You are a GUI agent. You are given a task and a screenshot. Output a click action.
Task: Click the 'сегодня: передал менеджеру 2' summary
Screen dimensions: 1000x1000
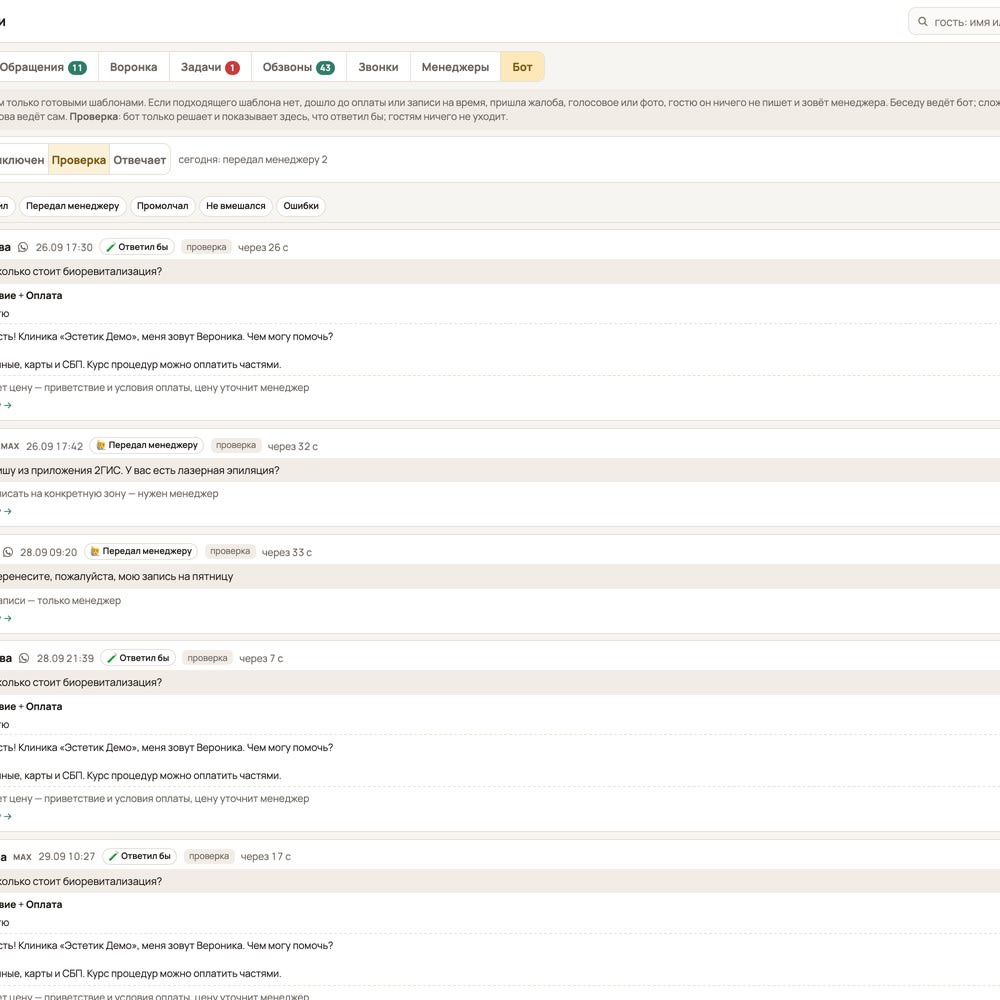(x=253, y=159)
